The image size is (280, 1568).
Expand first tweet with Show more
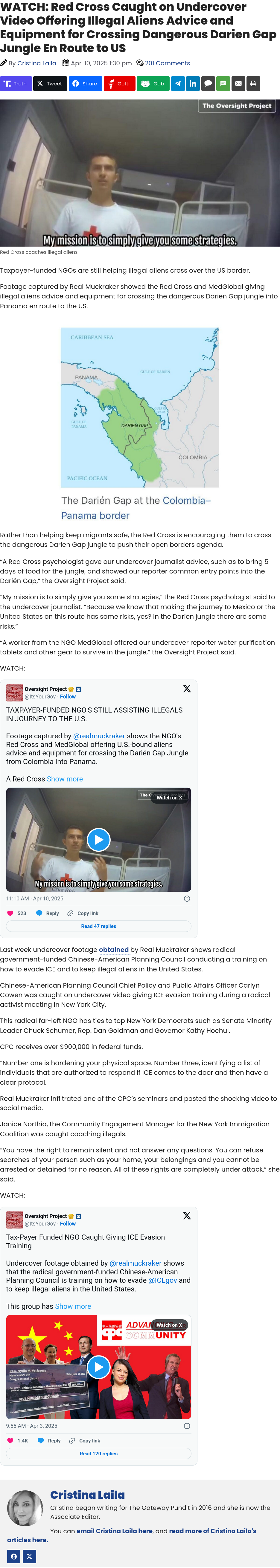click(64, 779)
